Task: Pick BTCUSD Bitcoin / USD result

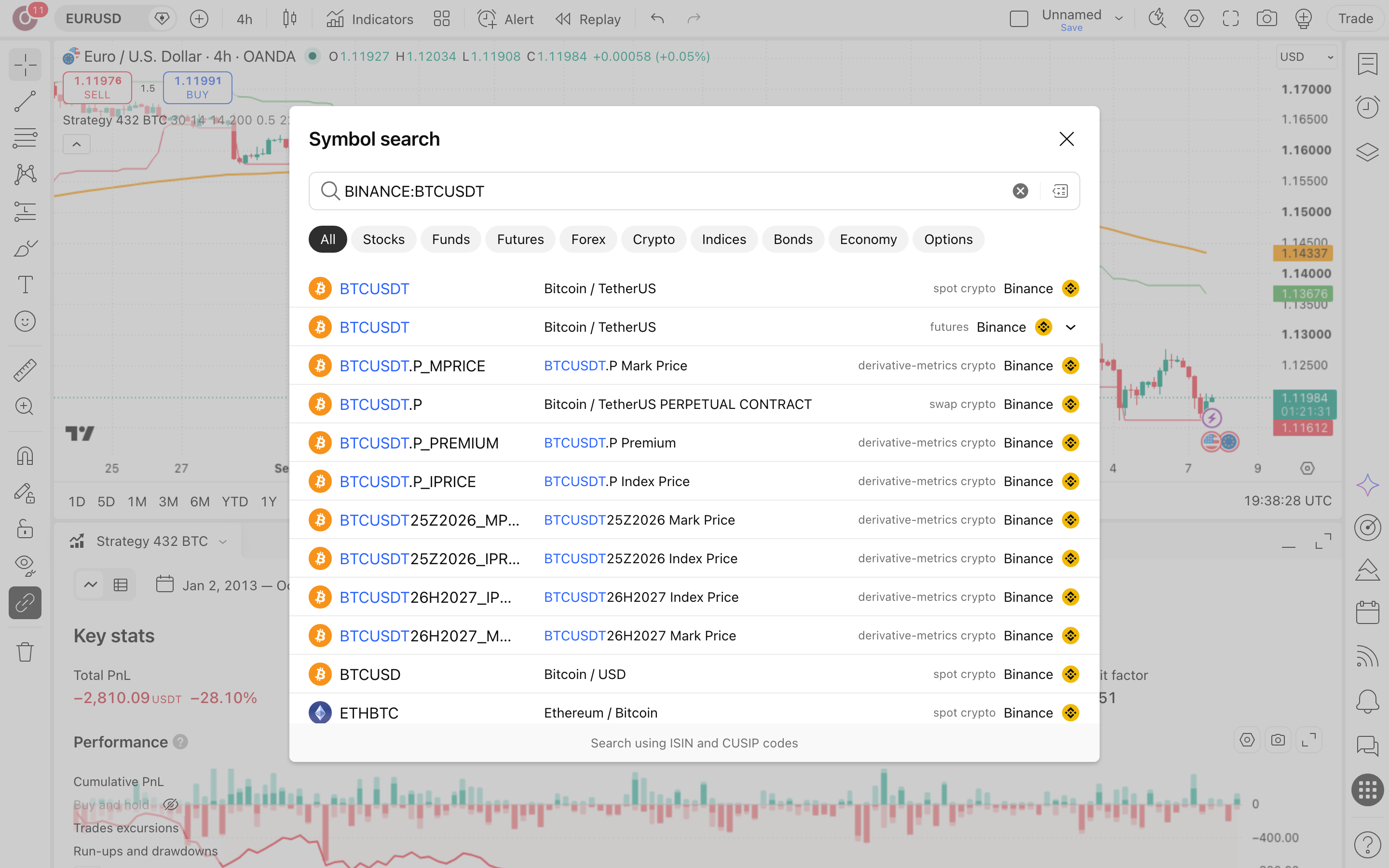Action: pos(694,674)
